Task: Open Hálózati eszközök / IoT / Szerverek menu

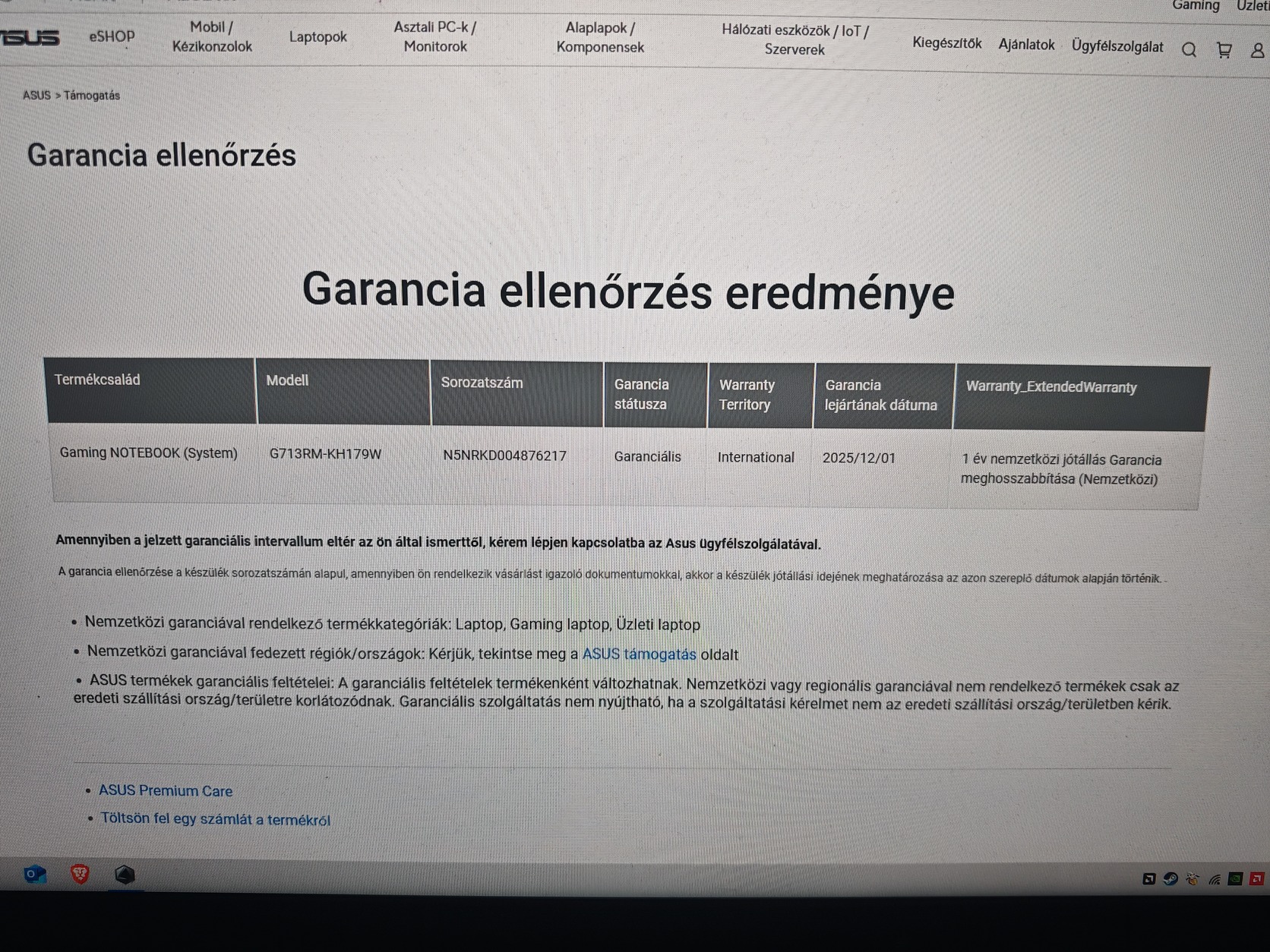Action: pos(795,39)
